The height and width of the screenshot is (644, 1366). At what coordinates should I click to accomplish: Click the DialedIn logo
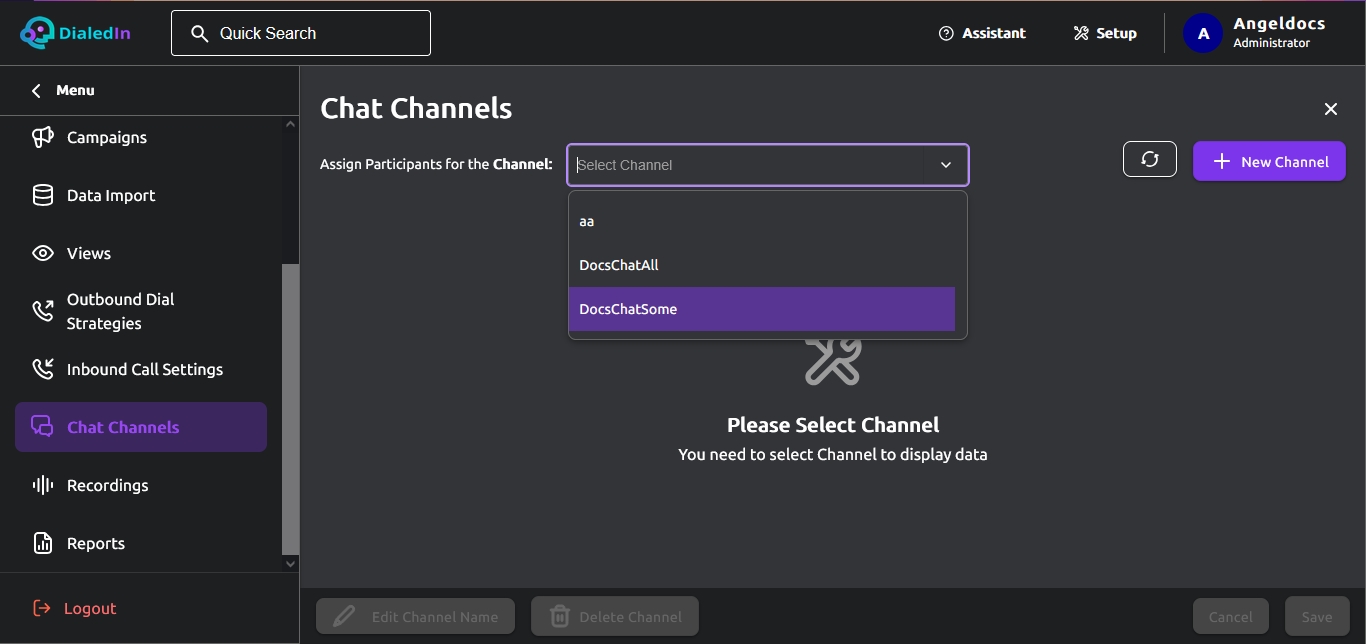click(x=75, y=33)
